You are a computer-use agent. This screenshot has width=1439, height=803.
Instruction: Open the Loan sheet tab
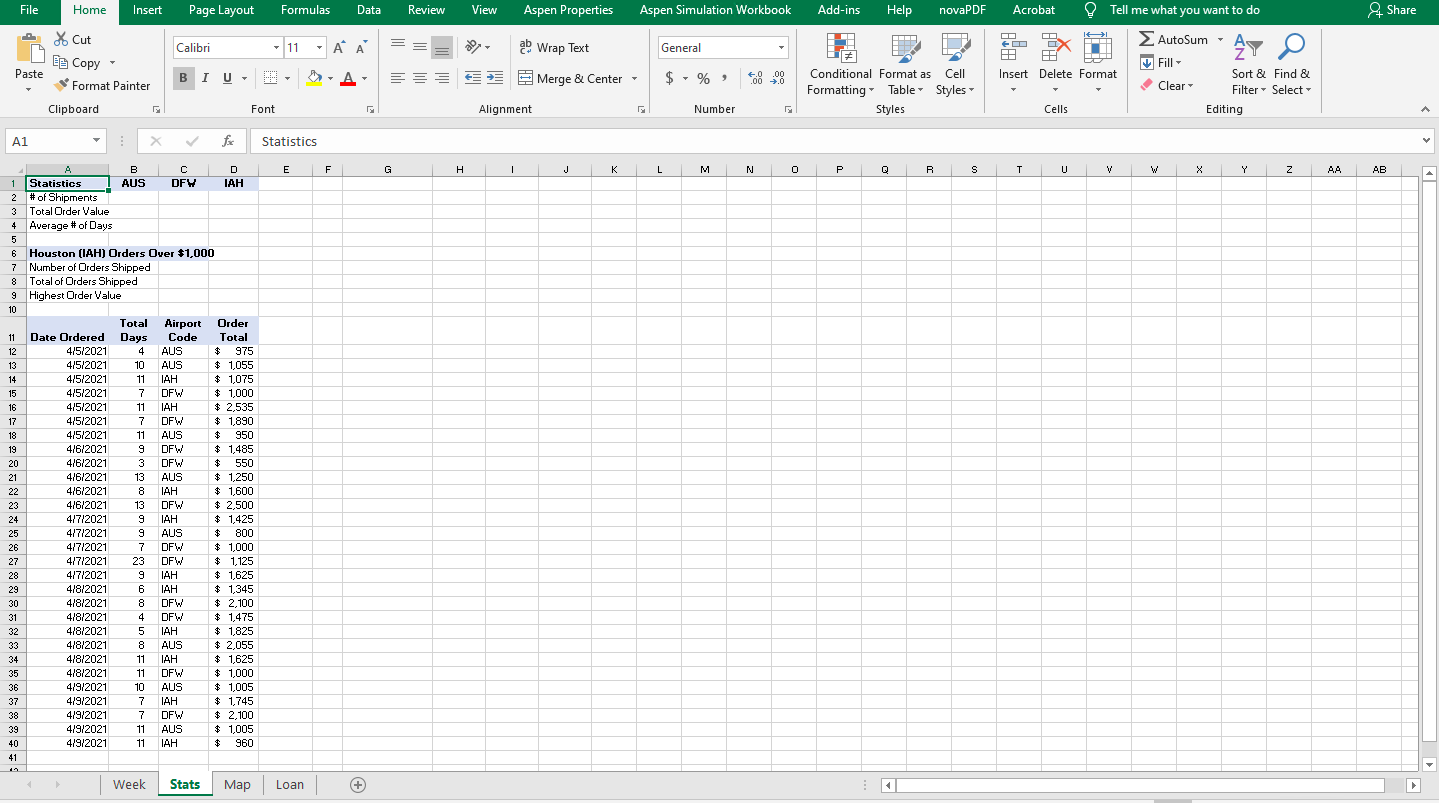tap(289, 784)
